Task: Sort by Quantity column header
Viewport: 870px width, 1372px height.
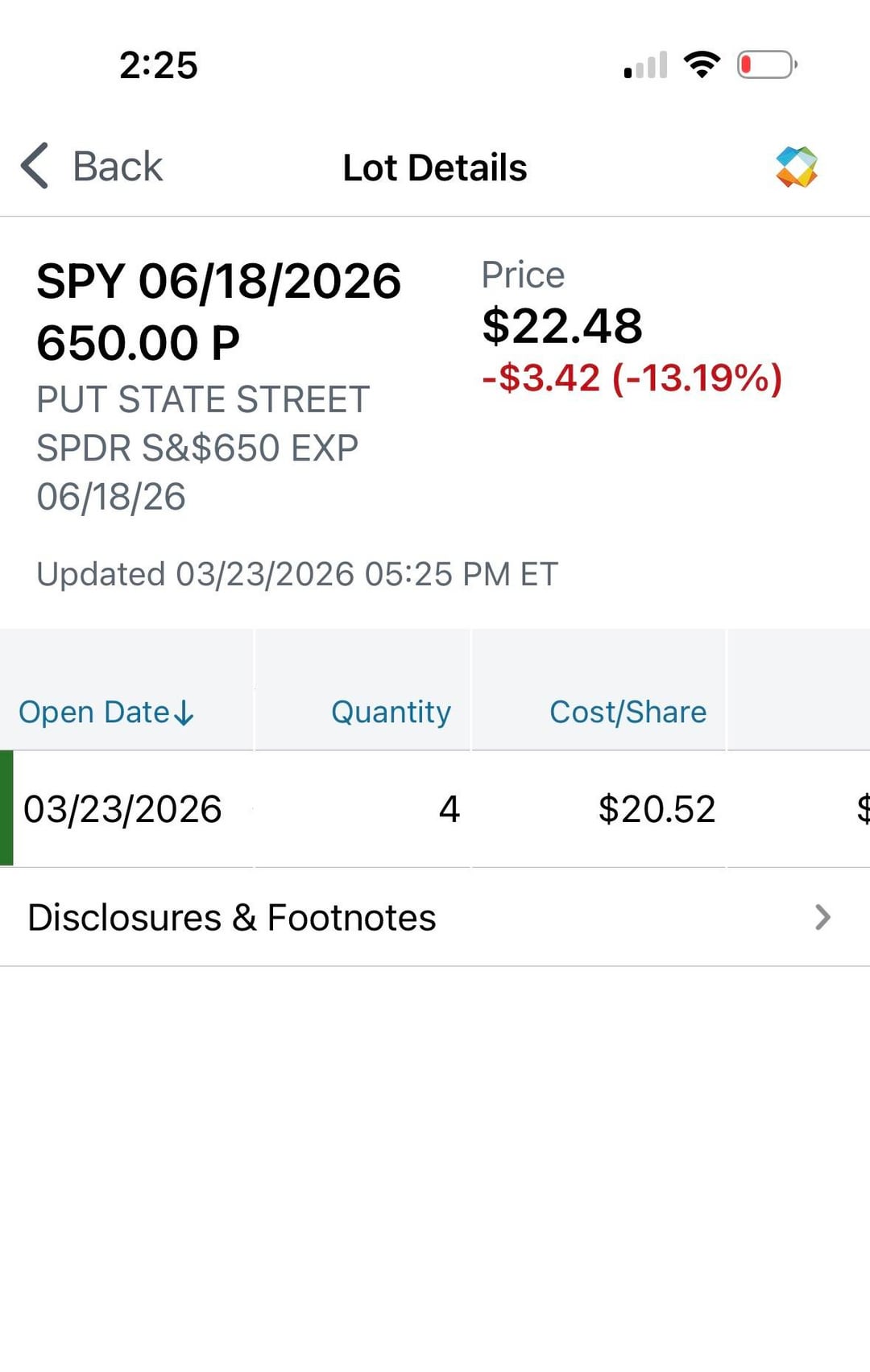Action: (x=391, y=713)
